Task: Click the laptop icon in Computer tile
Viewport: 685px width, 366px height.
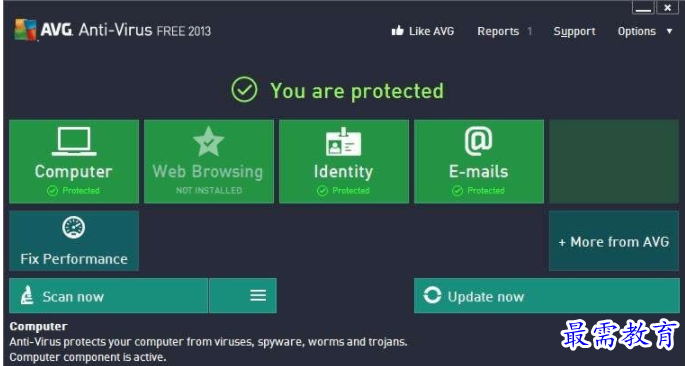Action: [x=74, y=141]
